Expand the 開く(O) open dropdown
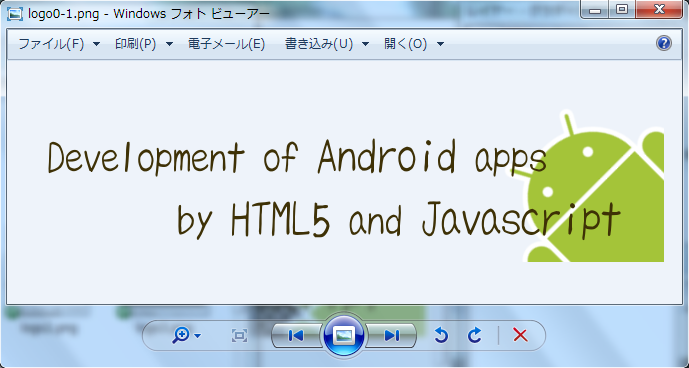 414,44
